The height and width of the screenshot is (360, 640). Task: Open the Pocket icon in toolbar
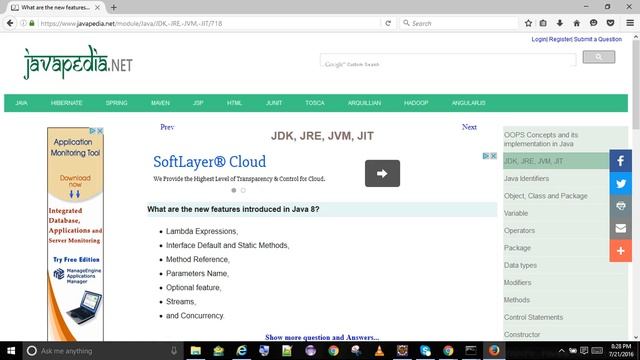coord(610,23)
